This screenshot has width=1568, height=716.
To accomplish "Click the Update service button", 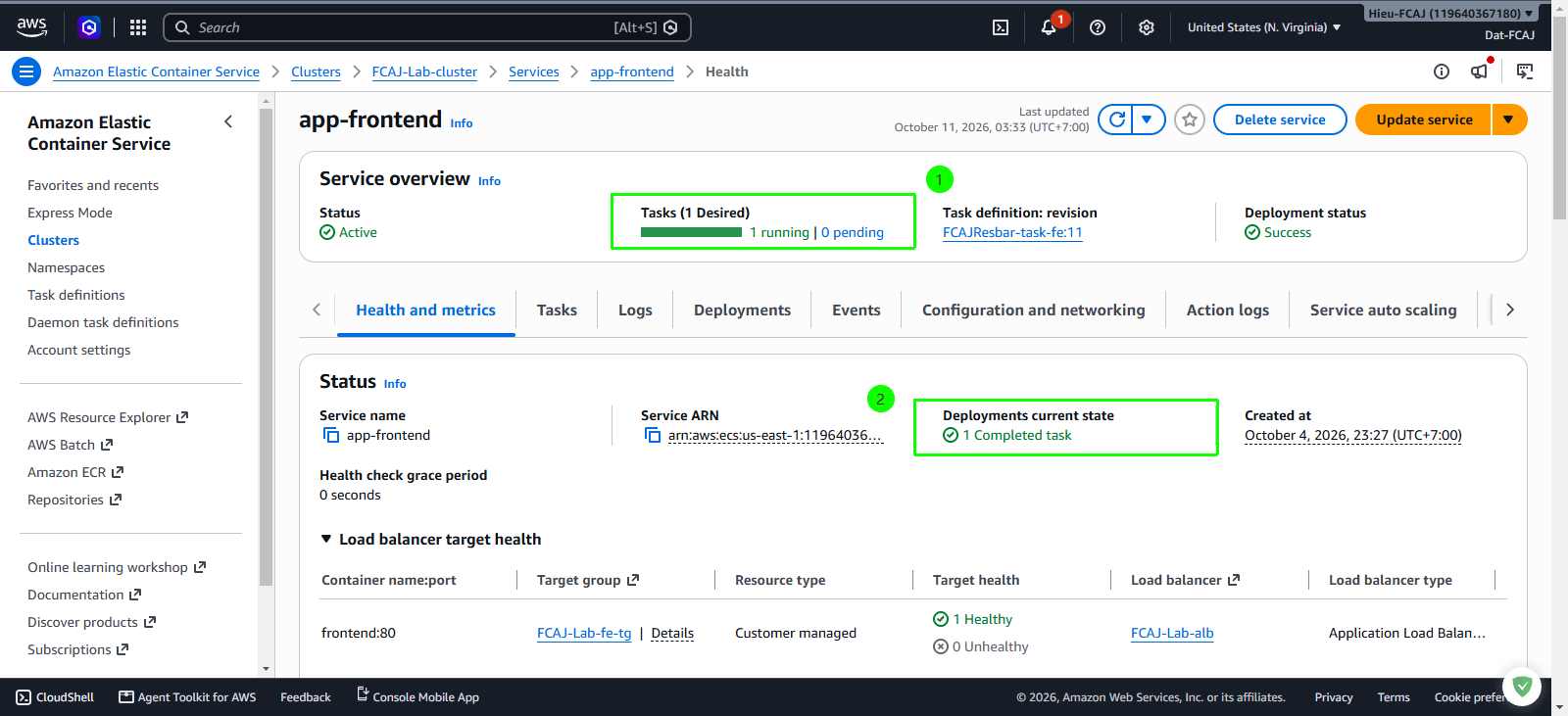I will tap(1424, 119).
